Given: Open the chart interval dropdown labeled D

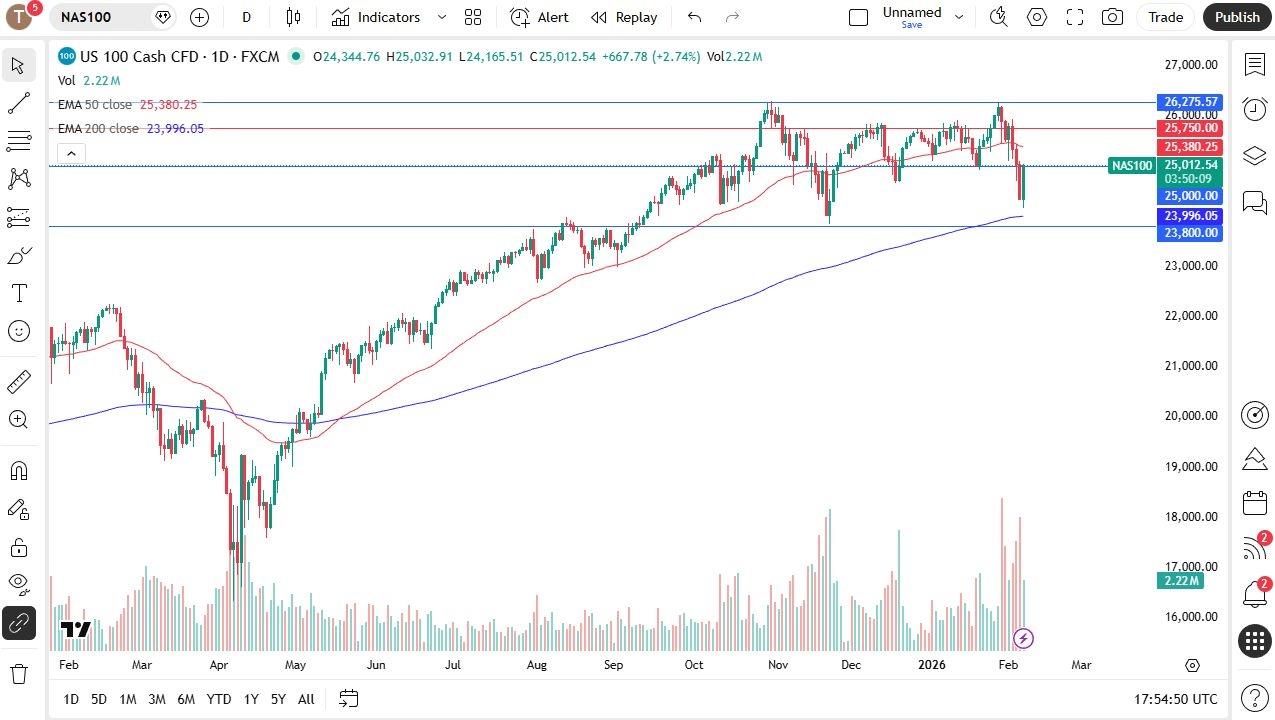Looking at the screenshot, I should (246, 17).
